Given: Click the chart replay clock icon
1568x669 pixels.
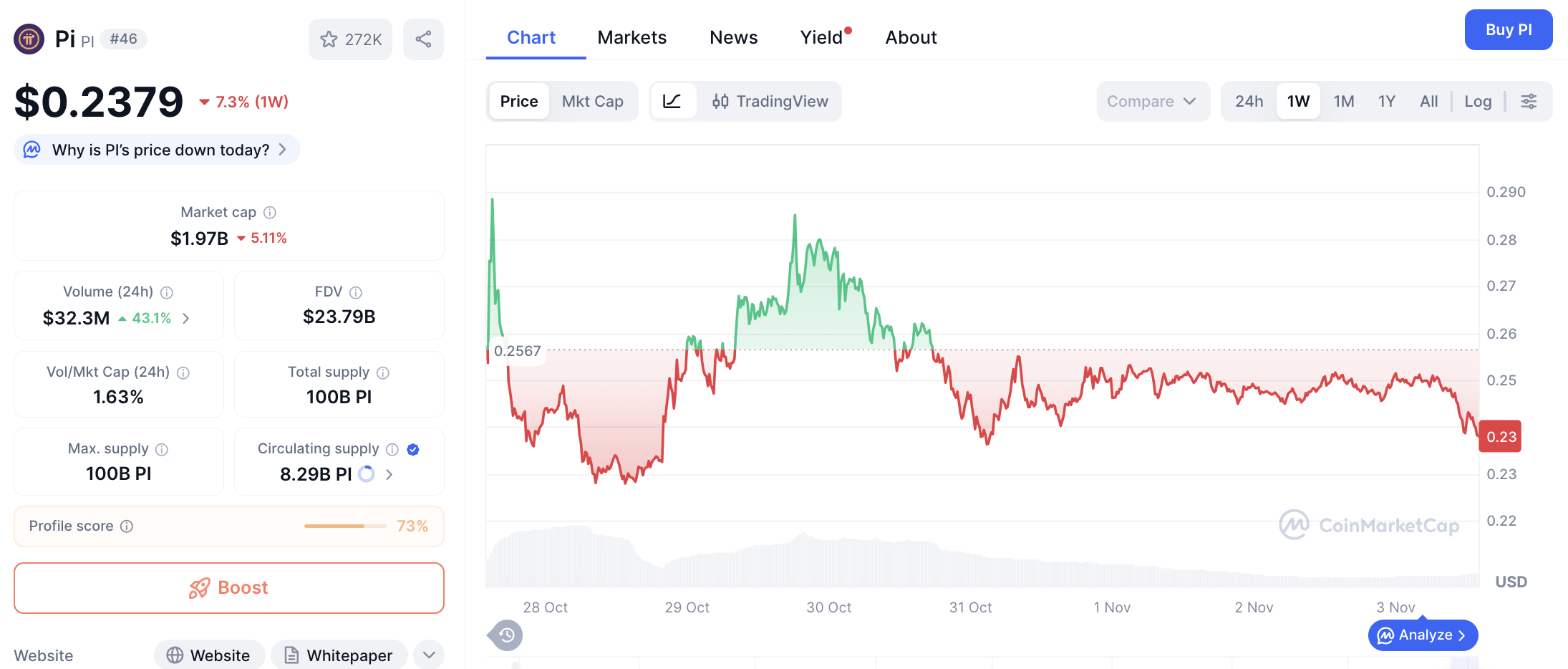Looking at the screenshot, I should coord(505,635).
